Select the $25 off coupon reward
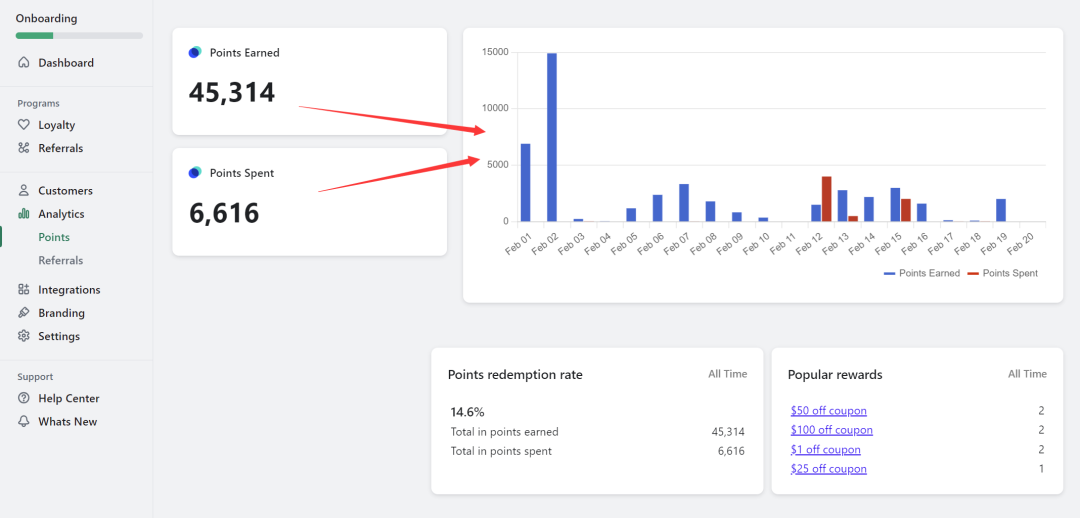Viewport: 1080px width, 518px height. coord(828,469)
